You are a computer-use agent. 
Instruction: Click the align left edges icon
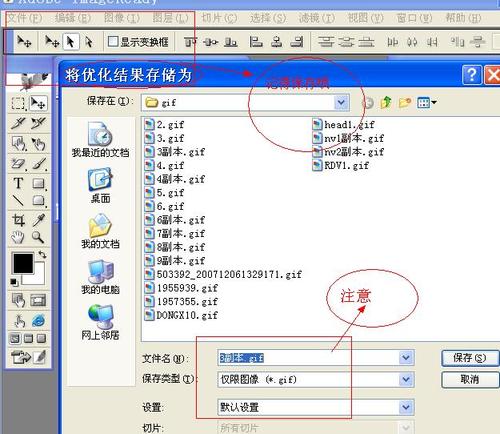tap(256, 42)
